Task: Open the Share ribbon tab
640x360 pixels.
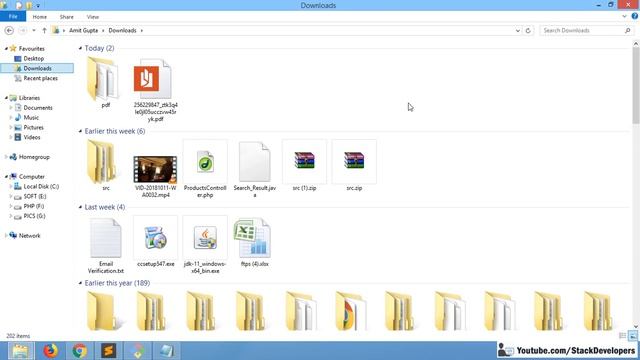Action: tap(67, 17)
